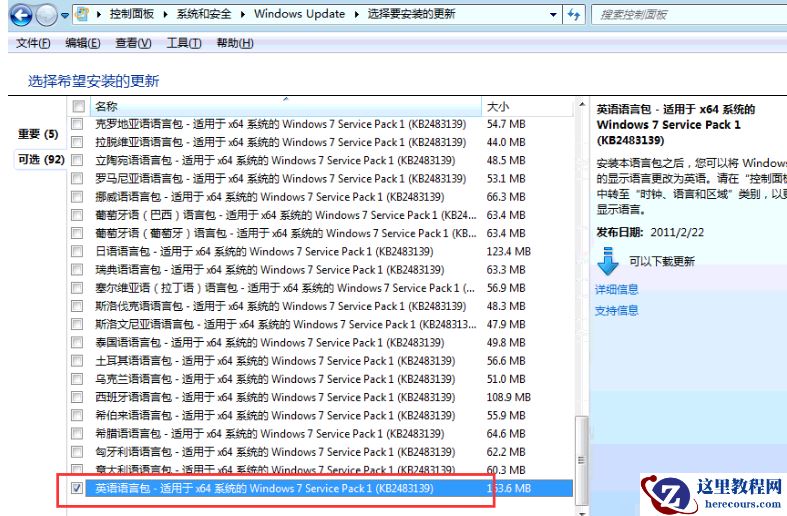This screenshot has height=516, width=787.
Task: Check the 瑞典语语言包 update checkbox
Action: [x=77, y=270]
